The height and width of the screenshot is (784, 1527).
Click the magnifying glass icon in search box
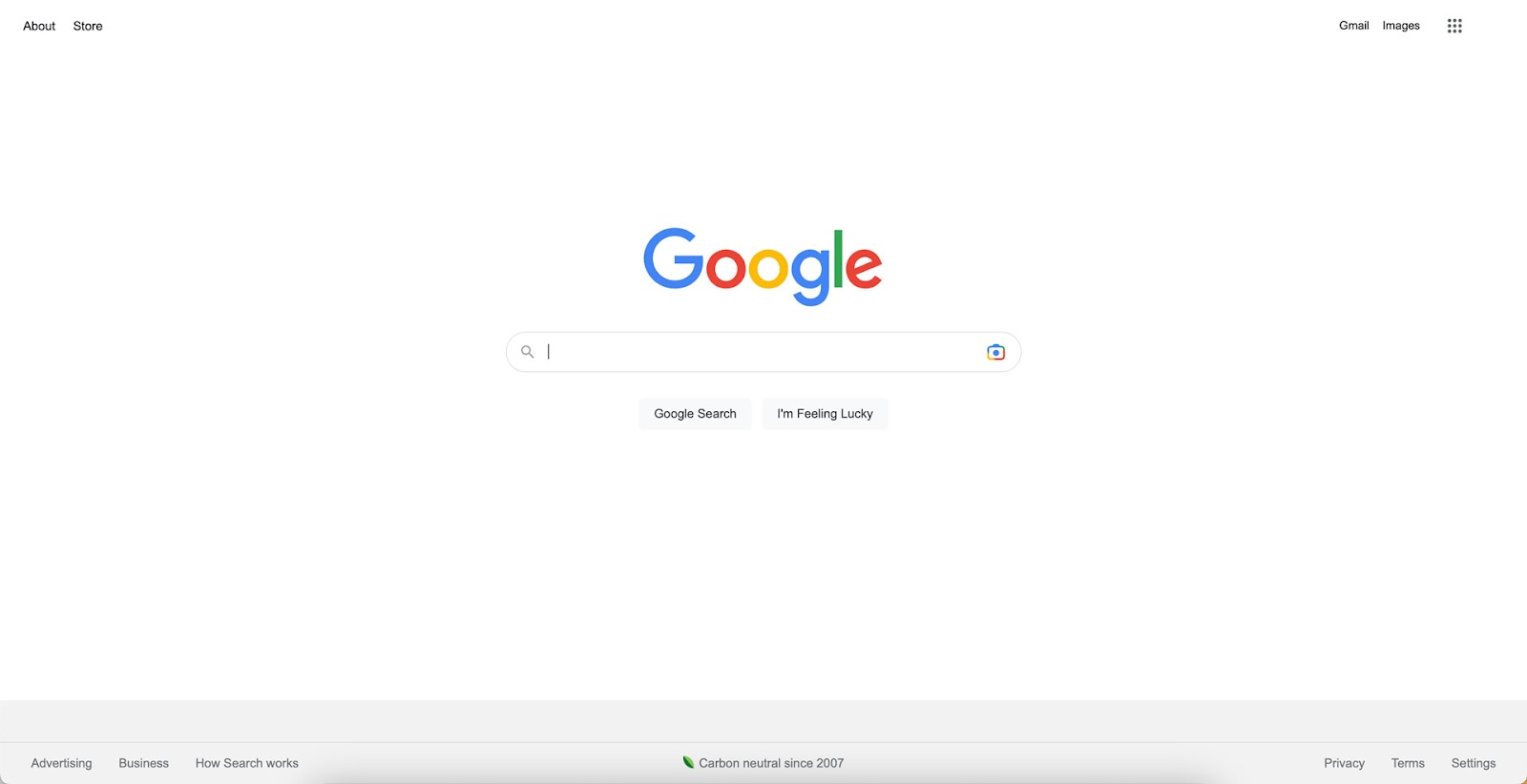pyautogui.click(x=527, y=352)
